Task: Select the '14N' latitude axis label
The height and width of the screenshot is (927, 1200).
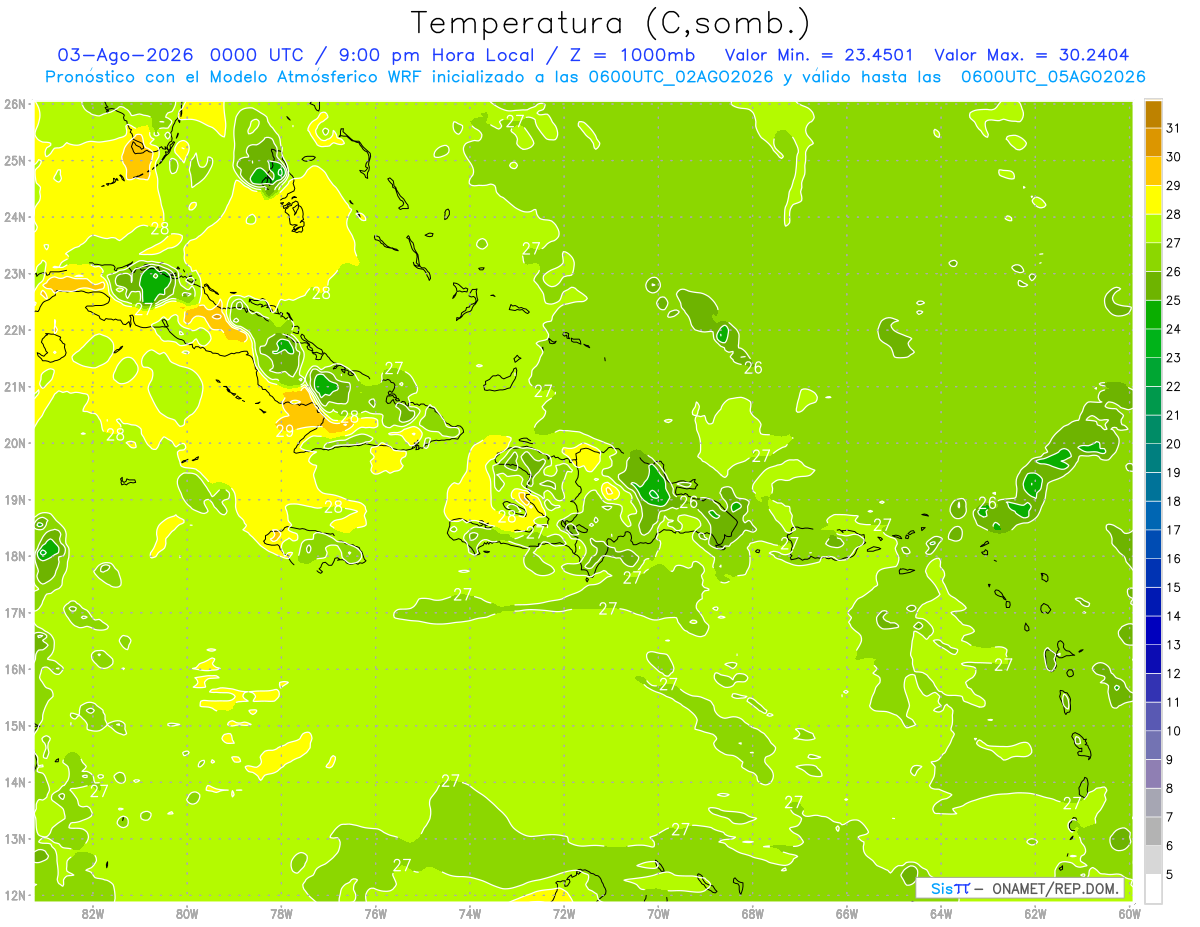Action: coord(15,782)
